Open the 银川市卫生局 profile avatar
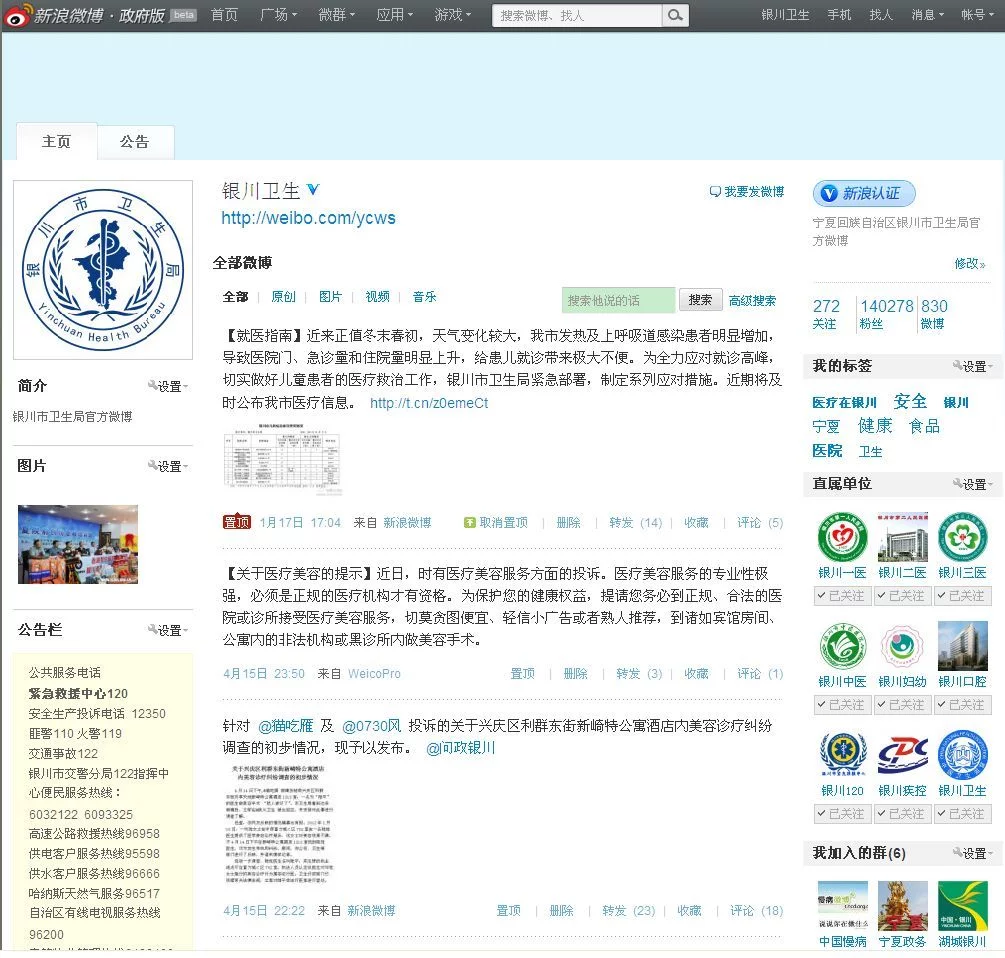This screenshot has width=1005, height=958. (x=103, y=270)
